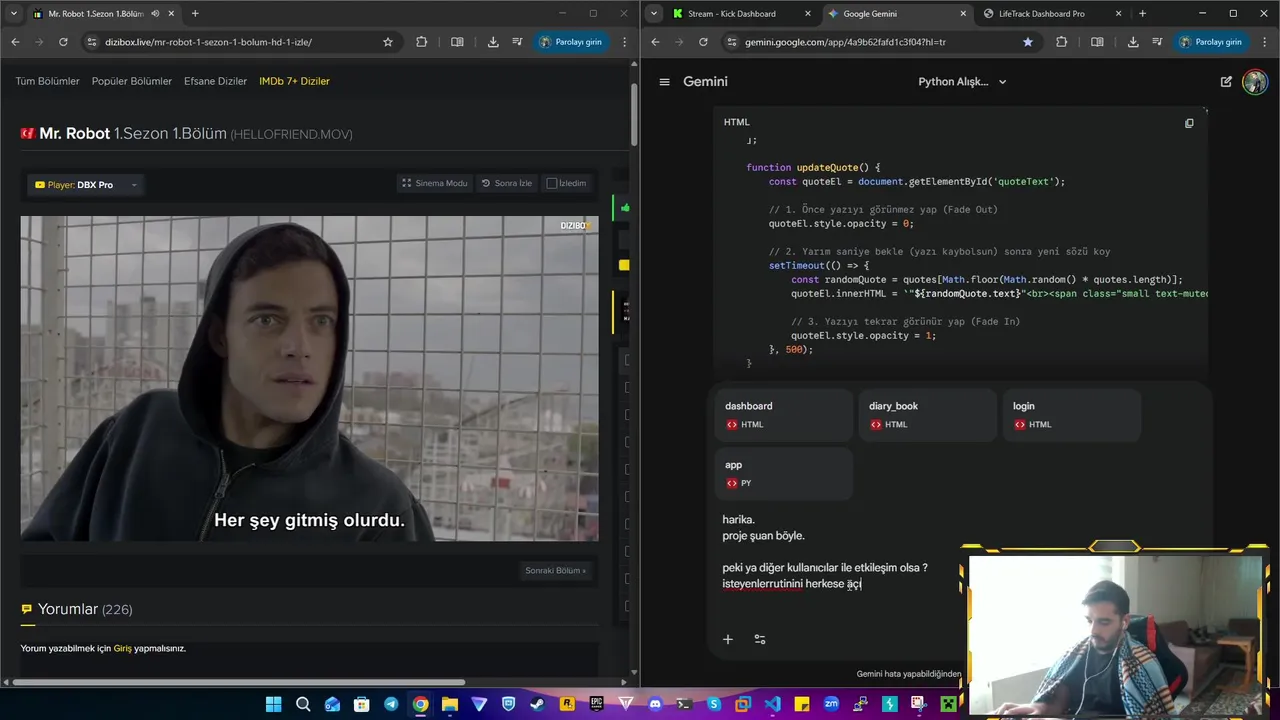Open Gemini main menu hamburger icon
This screenshot has height=720, width=1280.
(664, 82)
